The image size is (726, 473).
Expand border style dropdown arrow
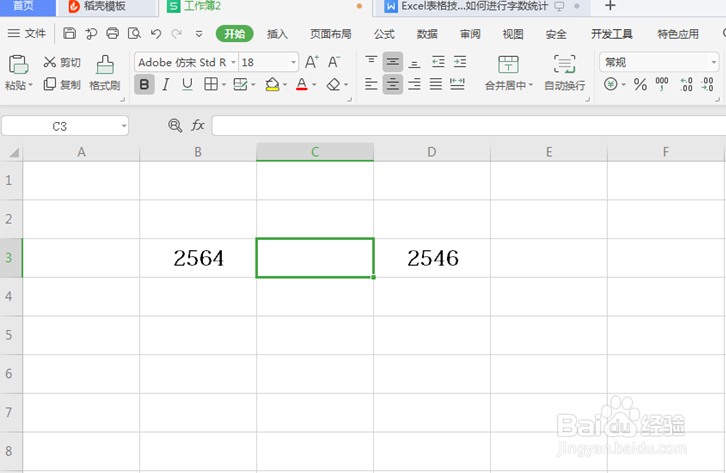pos(224,85)
